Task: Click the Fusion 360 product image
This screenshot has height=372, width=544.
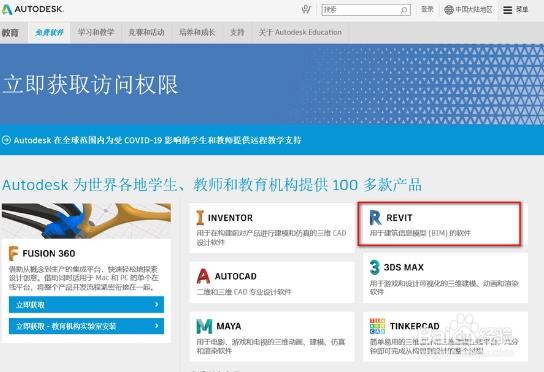Action: pyautogui.click(x=86, y=221)
